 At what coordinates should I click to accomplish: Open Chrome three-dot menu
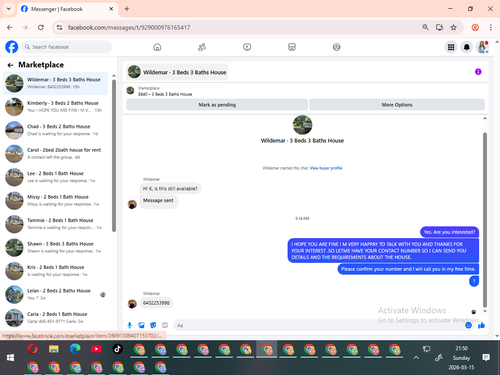pos(491,27)
